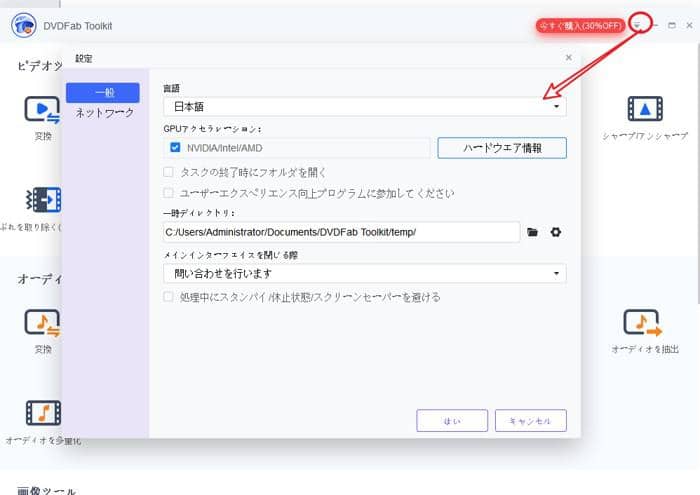Open the title bar dropdown menu icon
This screenshot has height=495, width=700.
tap(638, 25)
